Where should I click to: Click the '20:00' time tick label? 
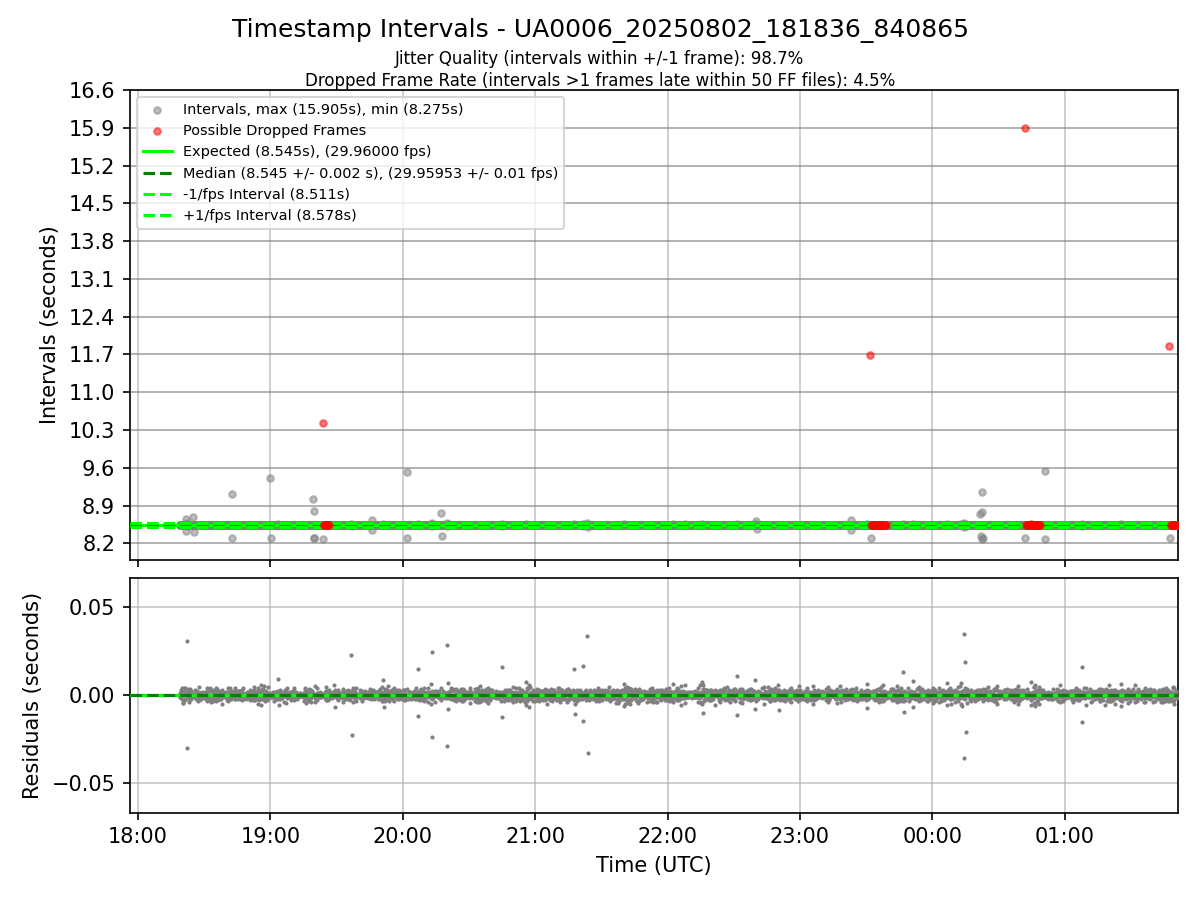coord(402,834)
